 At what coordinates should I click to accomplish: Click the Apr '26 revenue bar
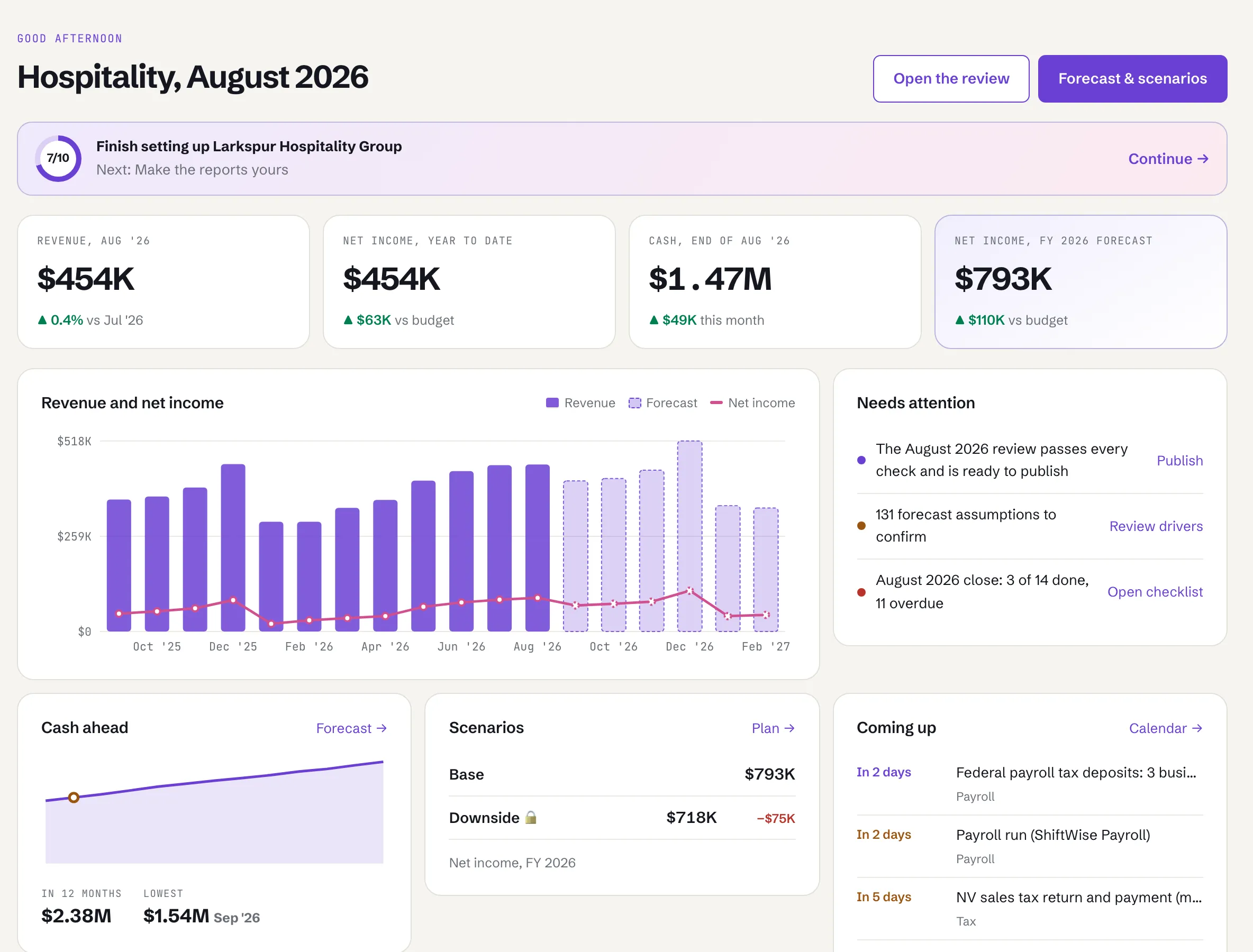click(x=386, y=565)
